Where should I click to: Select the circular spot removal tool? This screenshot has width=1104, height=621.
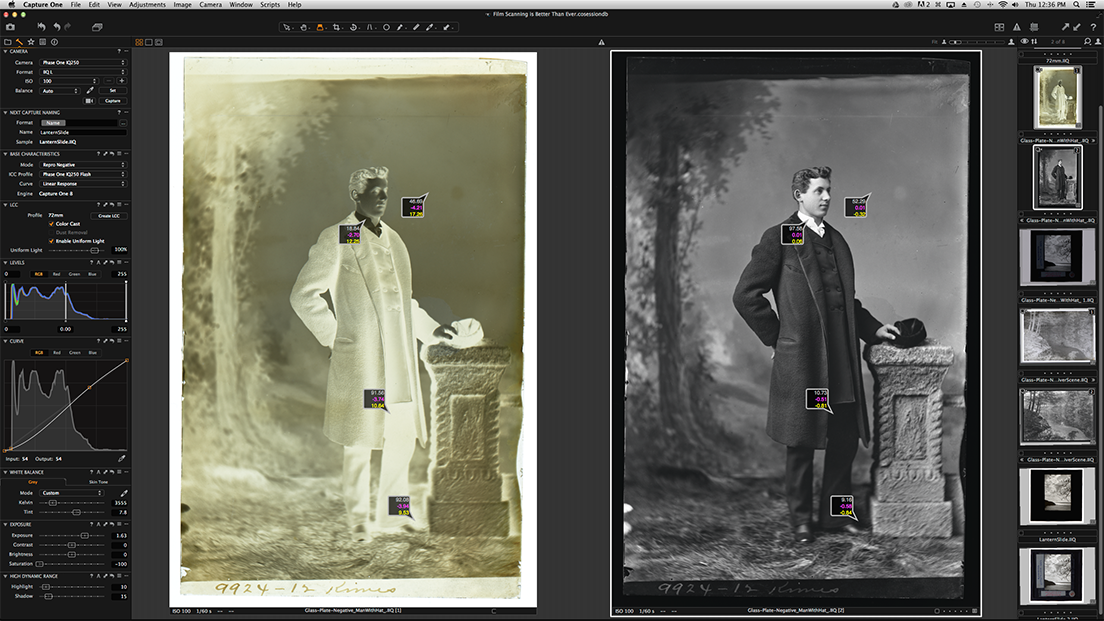click(x=386, y=27)
